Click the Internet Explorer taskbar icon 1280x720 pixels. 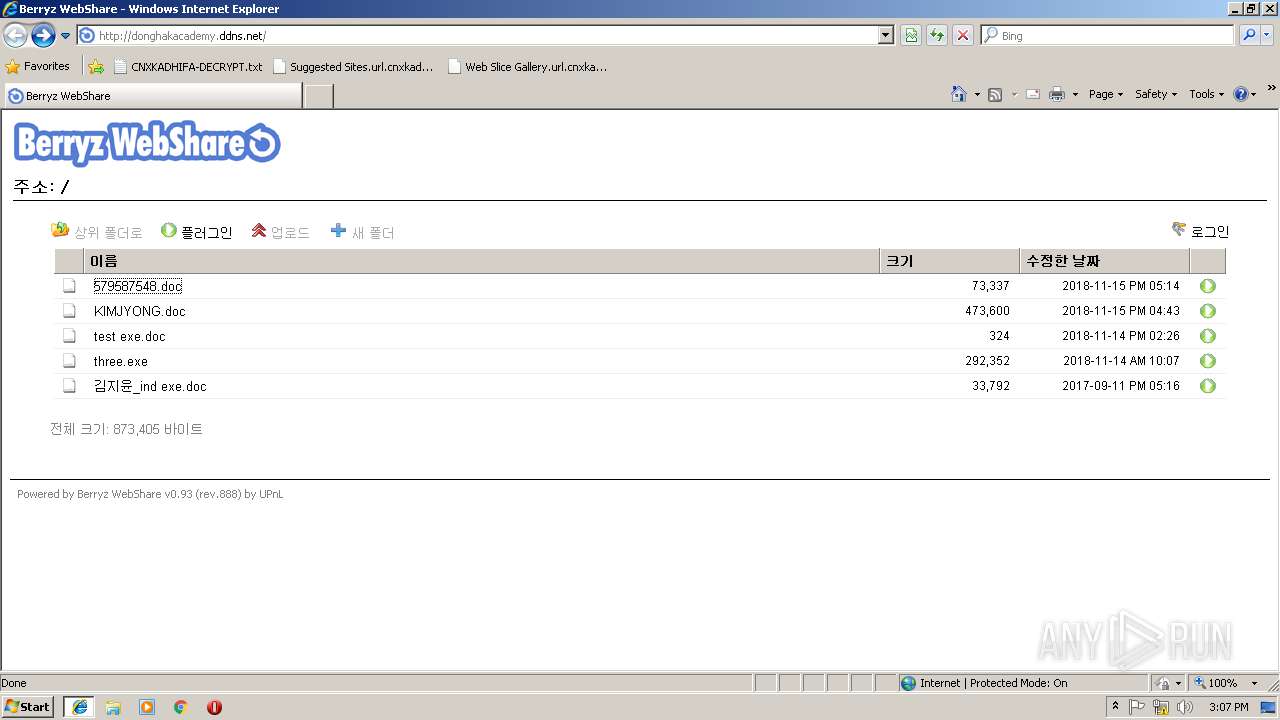click(x=79, y=707)
